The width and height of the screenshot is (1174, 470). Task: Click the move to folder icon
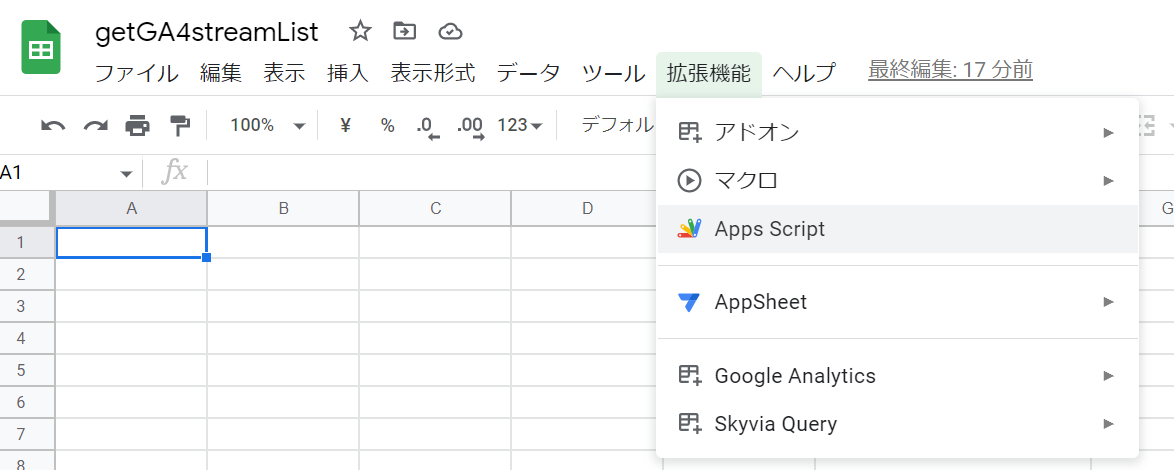(x=405, y=31)
